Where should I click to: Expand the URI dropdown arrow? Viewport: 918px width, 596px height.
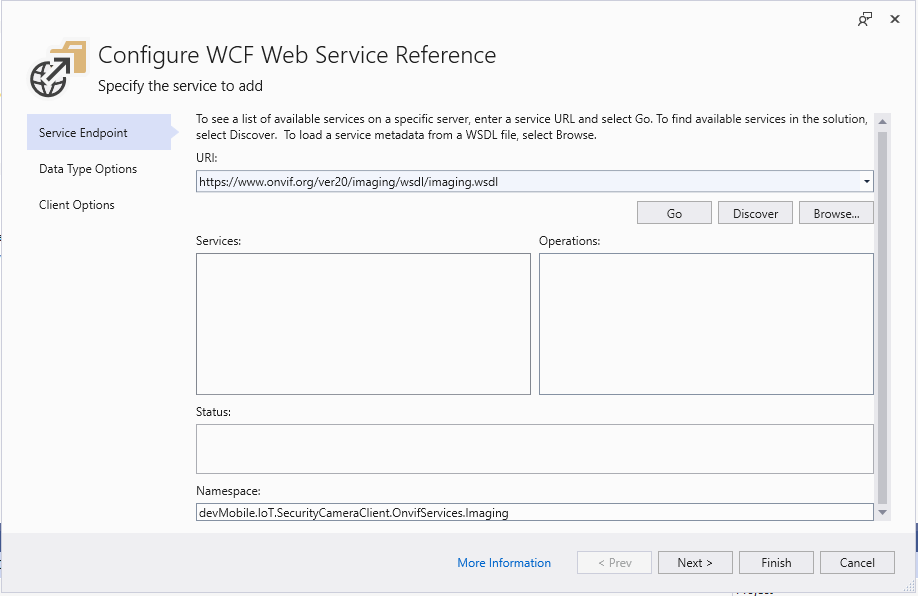pyautogui.click(x=865, y=182)
